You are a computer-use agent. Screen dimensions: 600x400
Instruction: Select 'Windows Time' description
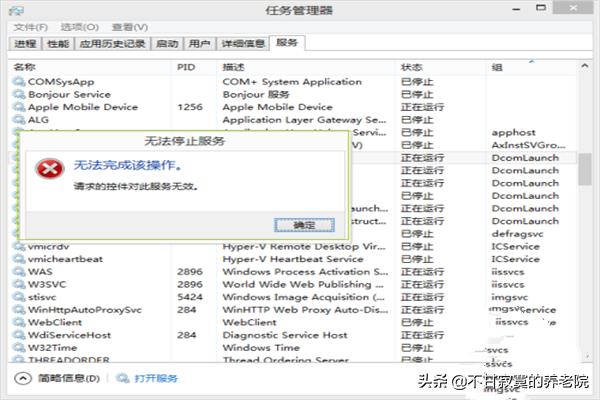[261, 348]
